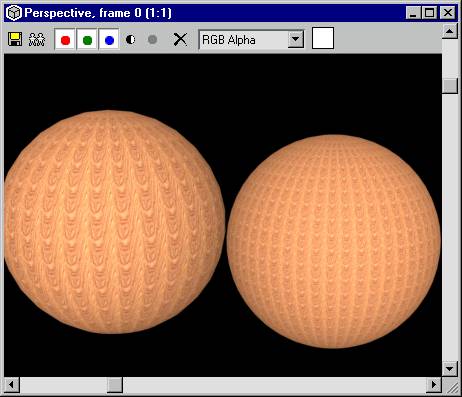Save the rendered bitmap with floppy icon
Image resolution: width=462 pixels, height=397 pixels.
pos(15,40)
